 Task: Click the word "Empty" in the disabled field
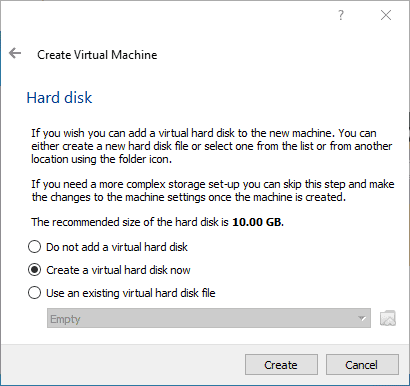tap(65, 319)
